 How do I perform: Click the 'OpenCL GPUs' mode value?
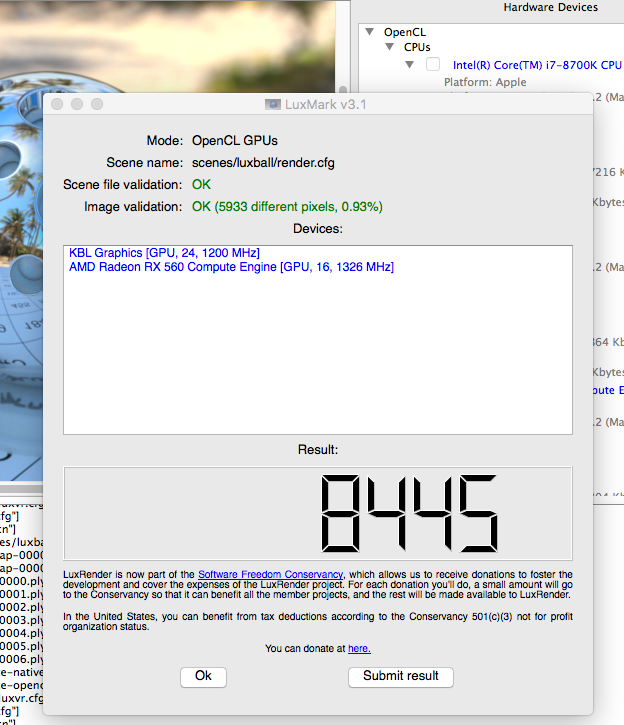235,141
